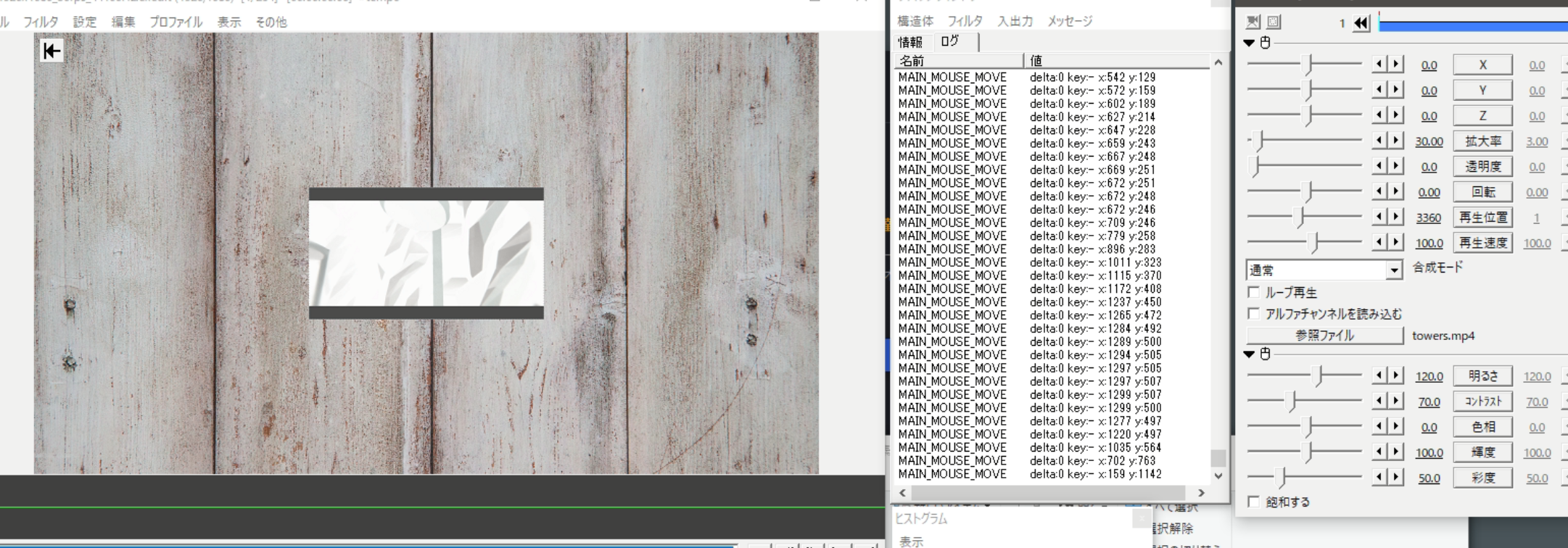
Task: Open the 構造体 menu in the log window
Action: [915, 21]
